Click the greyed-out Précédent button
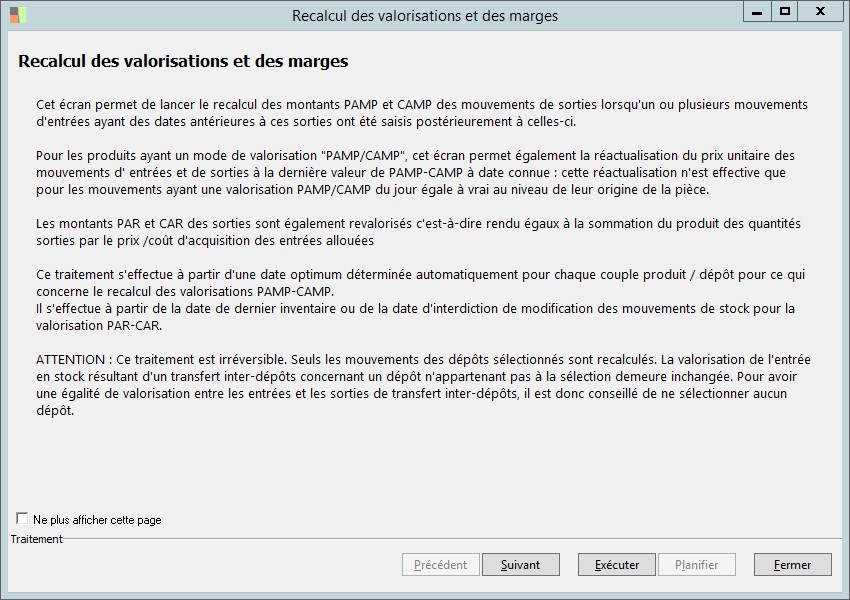Image resolution: width=850 pixels, height=600 pixels. (x=440, y=565)
